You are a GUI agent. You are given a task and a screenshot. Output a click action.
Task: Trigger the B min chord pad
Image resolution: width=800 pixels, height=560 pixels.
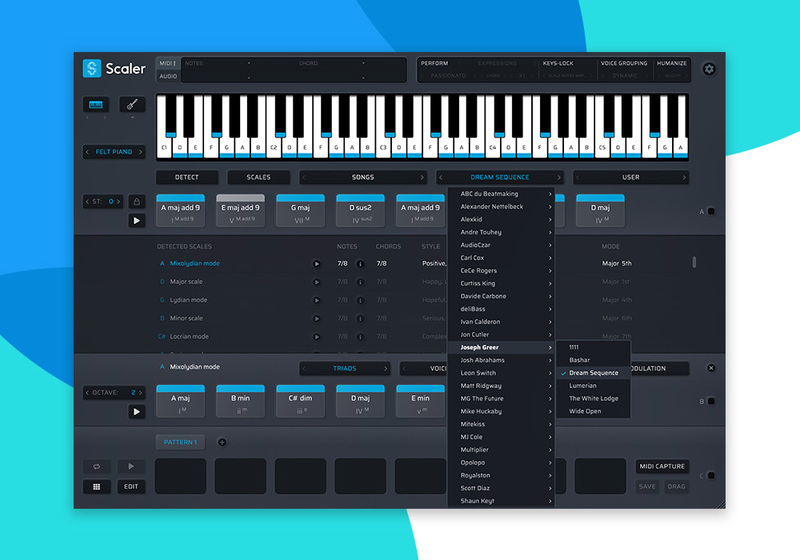tap(240, 401)
